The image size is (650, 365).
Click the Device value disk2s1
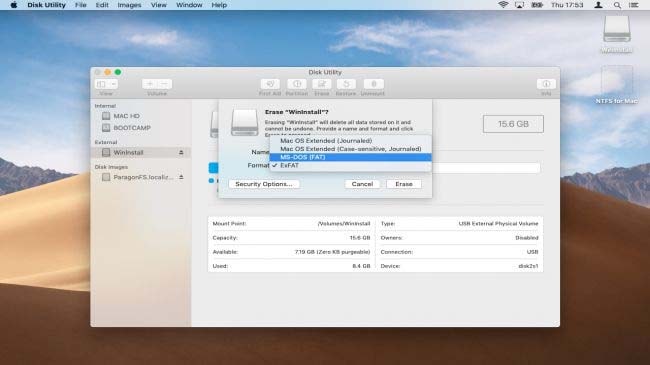(528, 266)
